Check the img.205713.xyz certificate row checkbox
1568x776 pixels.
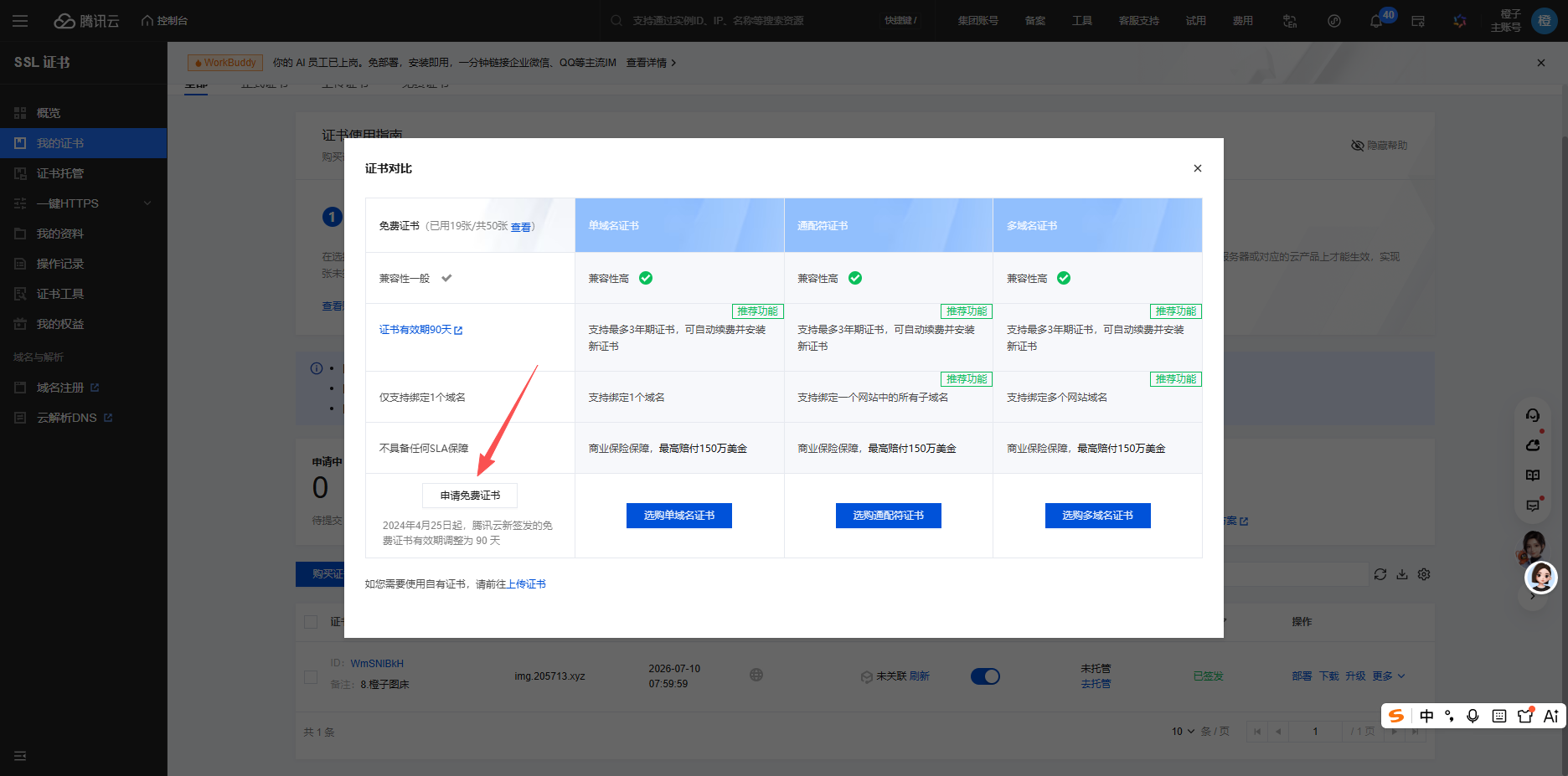coord(311,676)
